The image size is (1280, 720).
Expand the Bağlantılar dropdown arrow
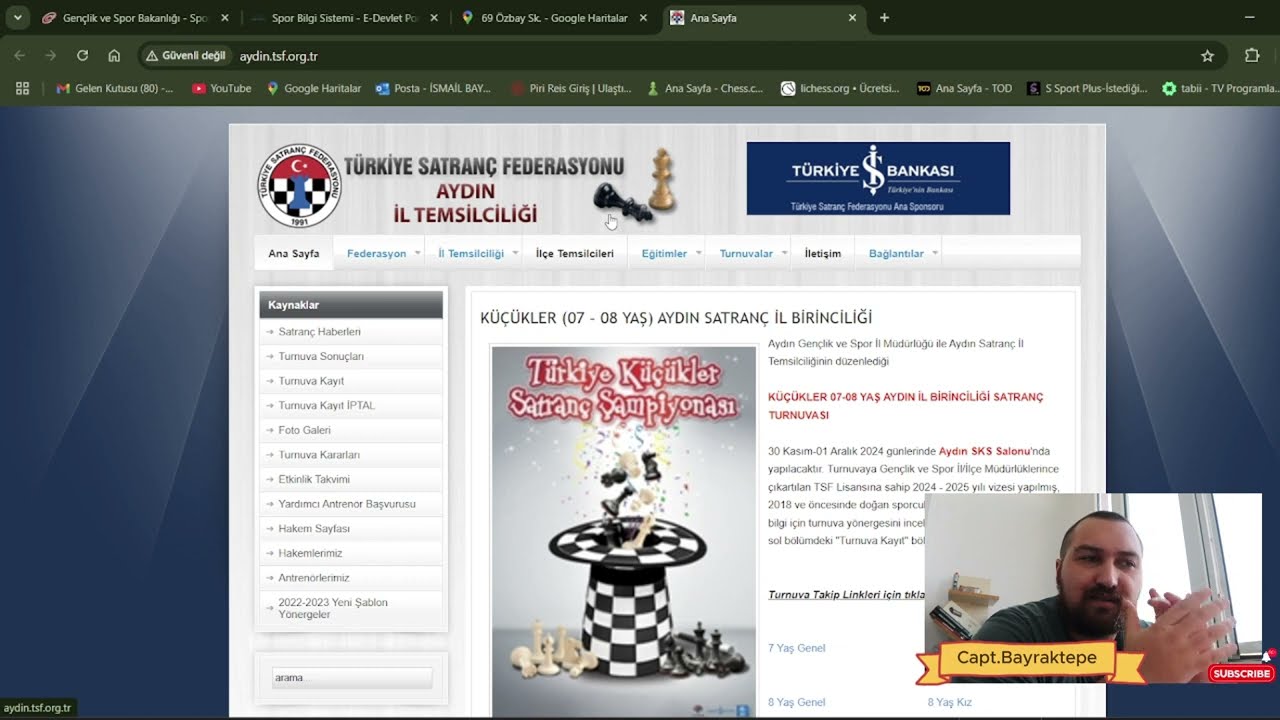935,253
